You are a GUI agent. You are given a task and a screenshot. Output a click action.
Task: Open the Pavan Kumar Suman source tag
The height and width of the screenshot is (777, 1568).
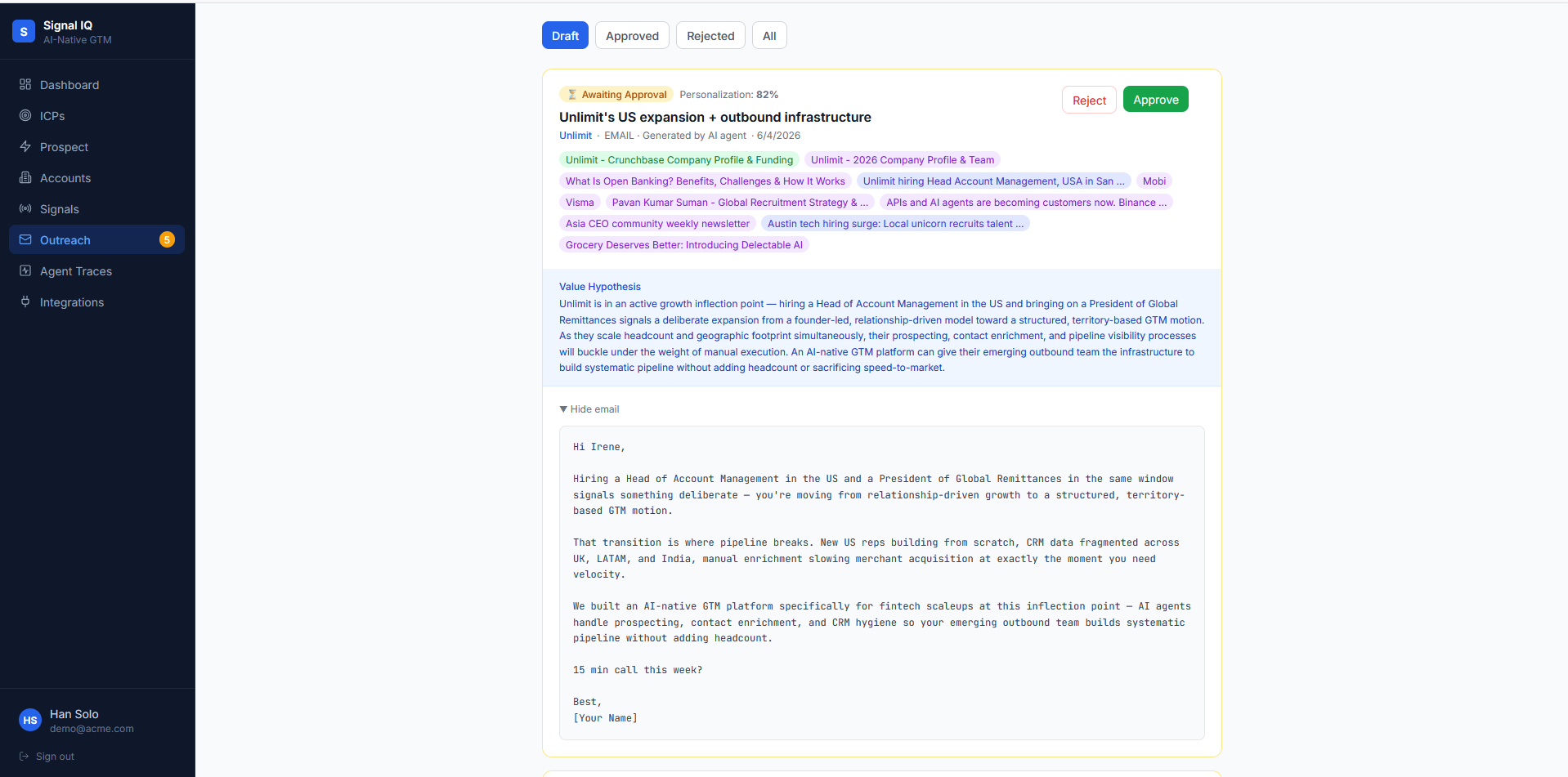coord(740,203)
